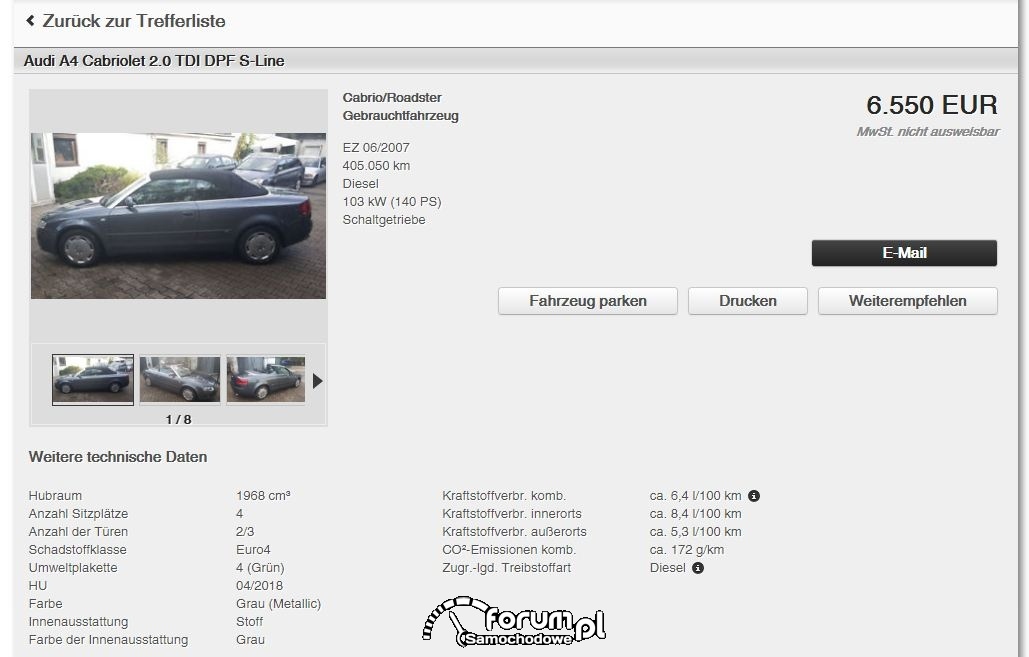This screenshot has height=657, width=1029.
Task: Click the HU value 04/2018
Action: pyautogui.click(x=259, y=585)
